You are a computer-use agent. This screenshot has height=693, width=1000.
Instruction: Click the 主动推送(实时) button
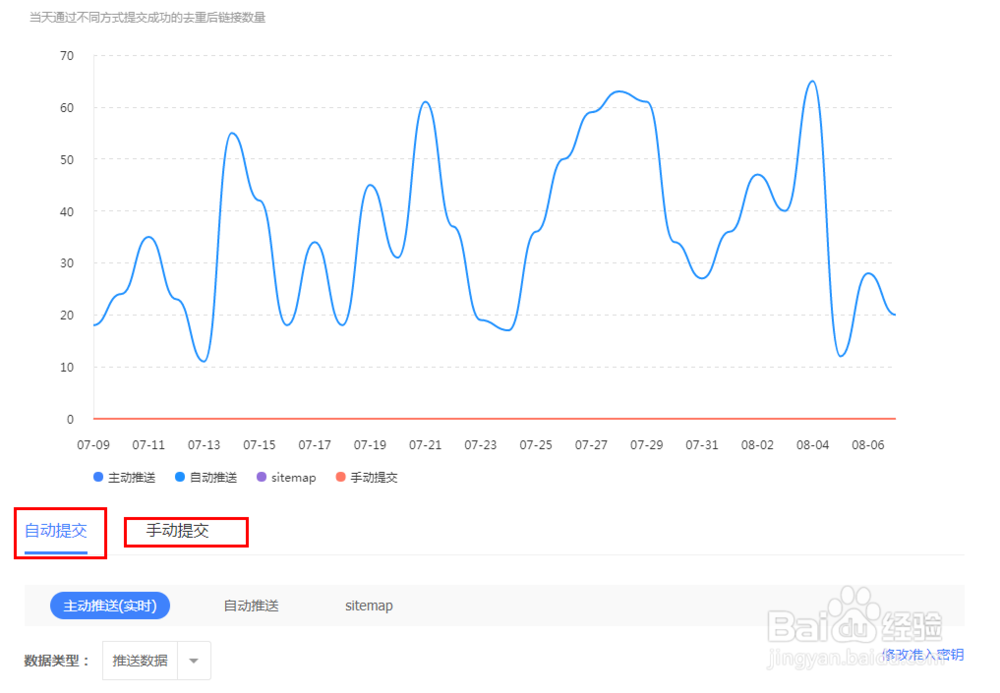[110, 606]
